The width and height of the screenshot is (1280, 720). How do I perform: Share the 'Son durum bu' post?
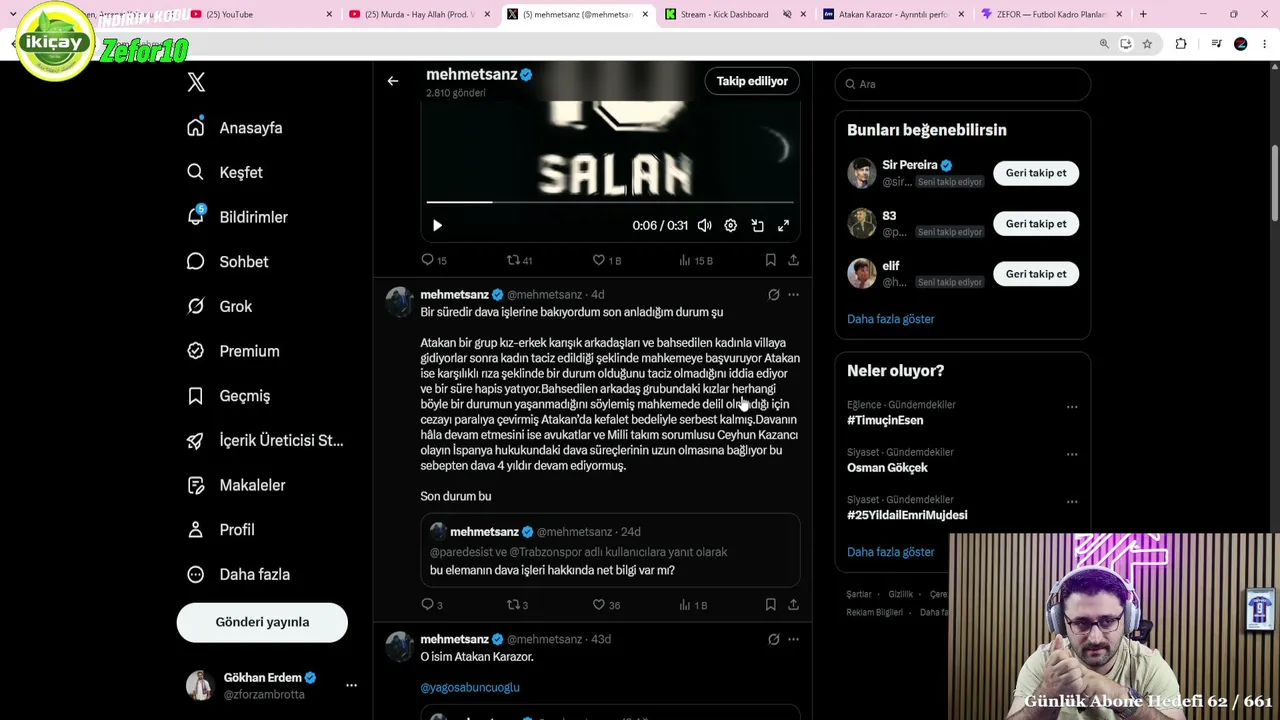(x=793, y=605)
